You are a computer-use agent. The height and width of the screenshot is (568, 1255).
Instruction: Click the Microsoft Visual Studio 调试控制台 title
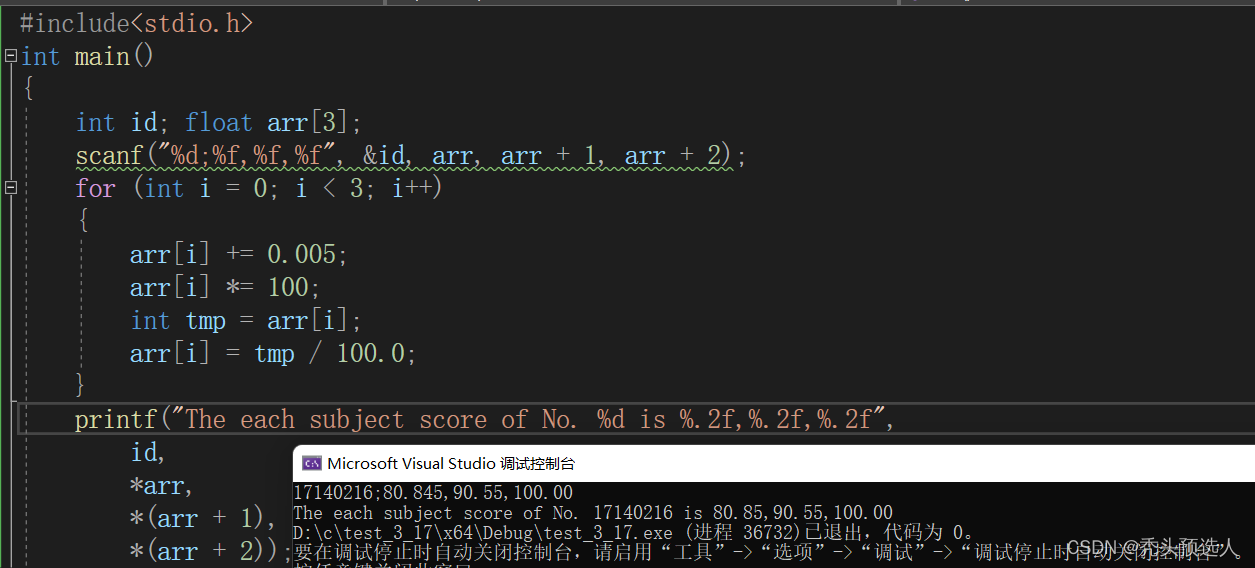tap(451, 463)
